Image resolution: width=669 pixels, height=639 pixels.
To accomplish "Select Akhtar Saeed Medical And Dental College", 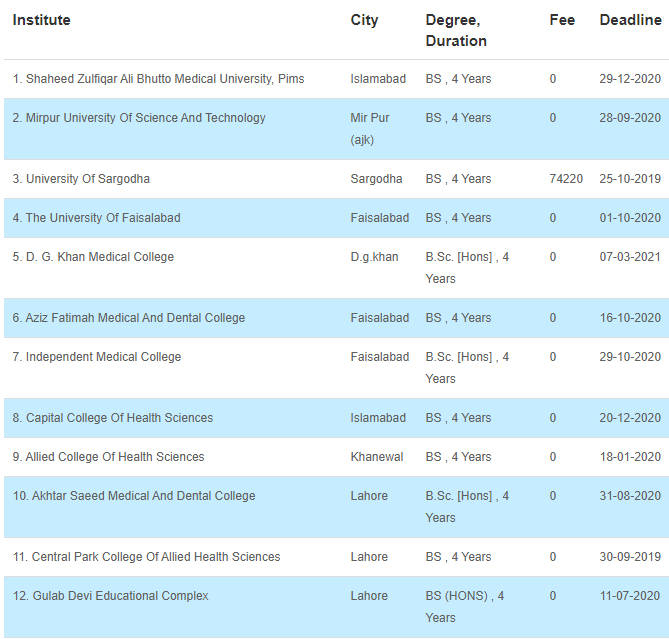I will tap(134, 496).
